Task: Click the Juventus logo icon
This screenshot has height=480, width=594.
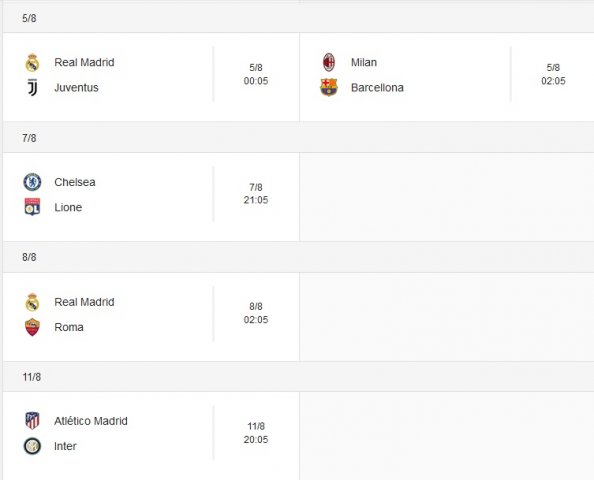Action: pyautogui.click(x=33, y=88)
